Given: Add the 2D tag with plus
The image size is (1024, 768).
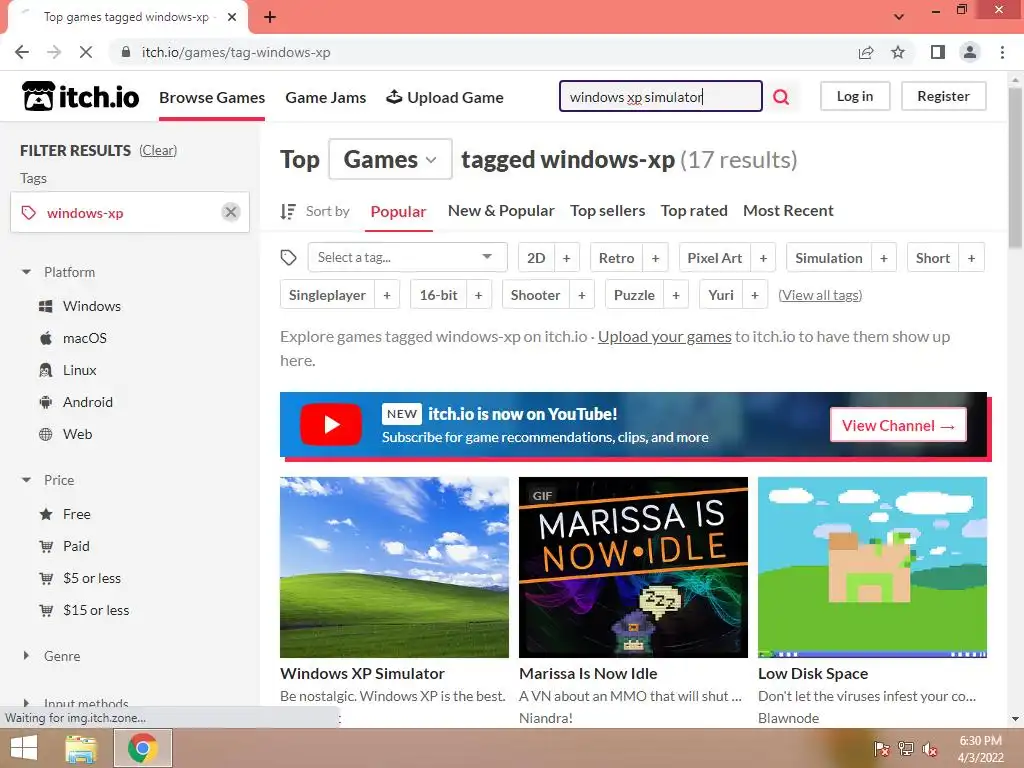Looking at the screenshot, I should coord(566,258).
